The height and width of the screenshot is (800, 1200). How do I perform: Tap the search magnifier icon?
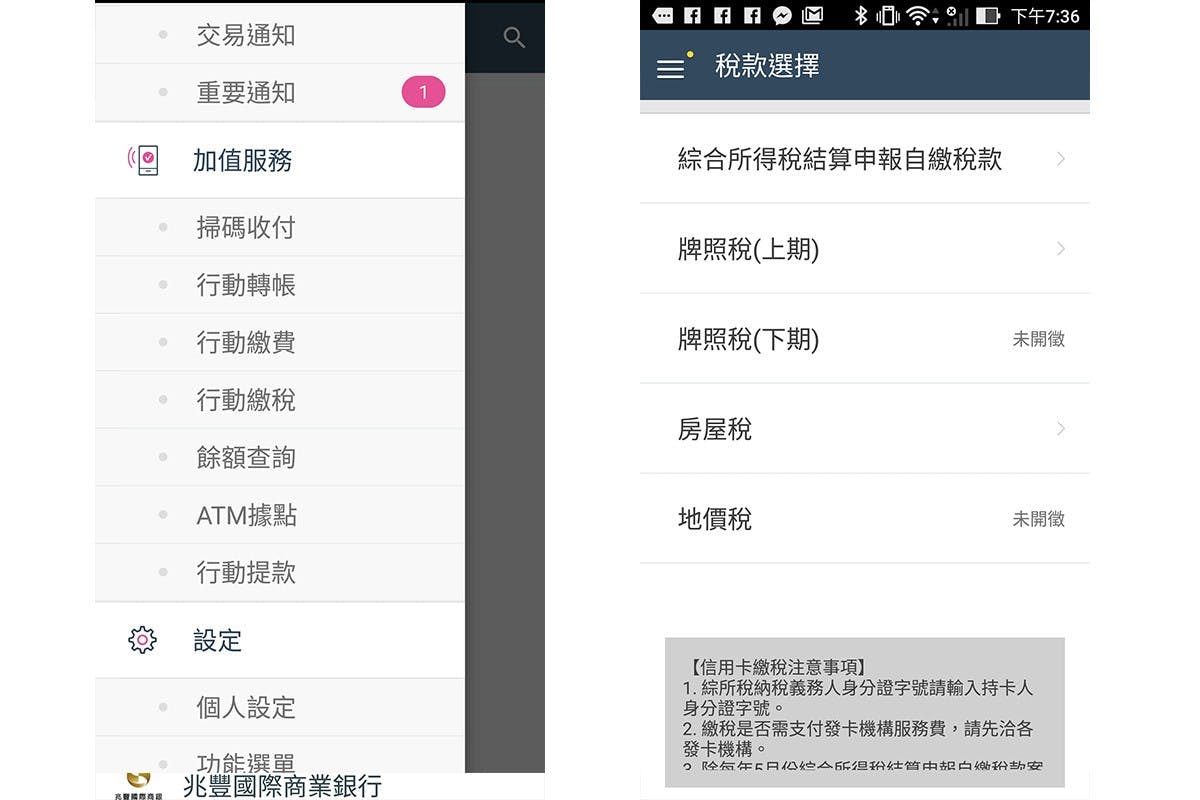tap(514, 38)
